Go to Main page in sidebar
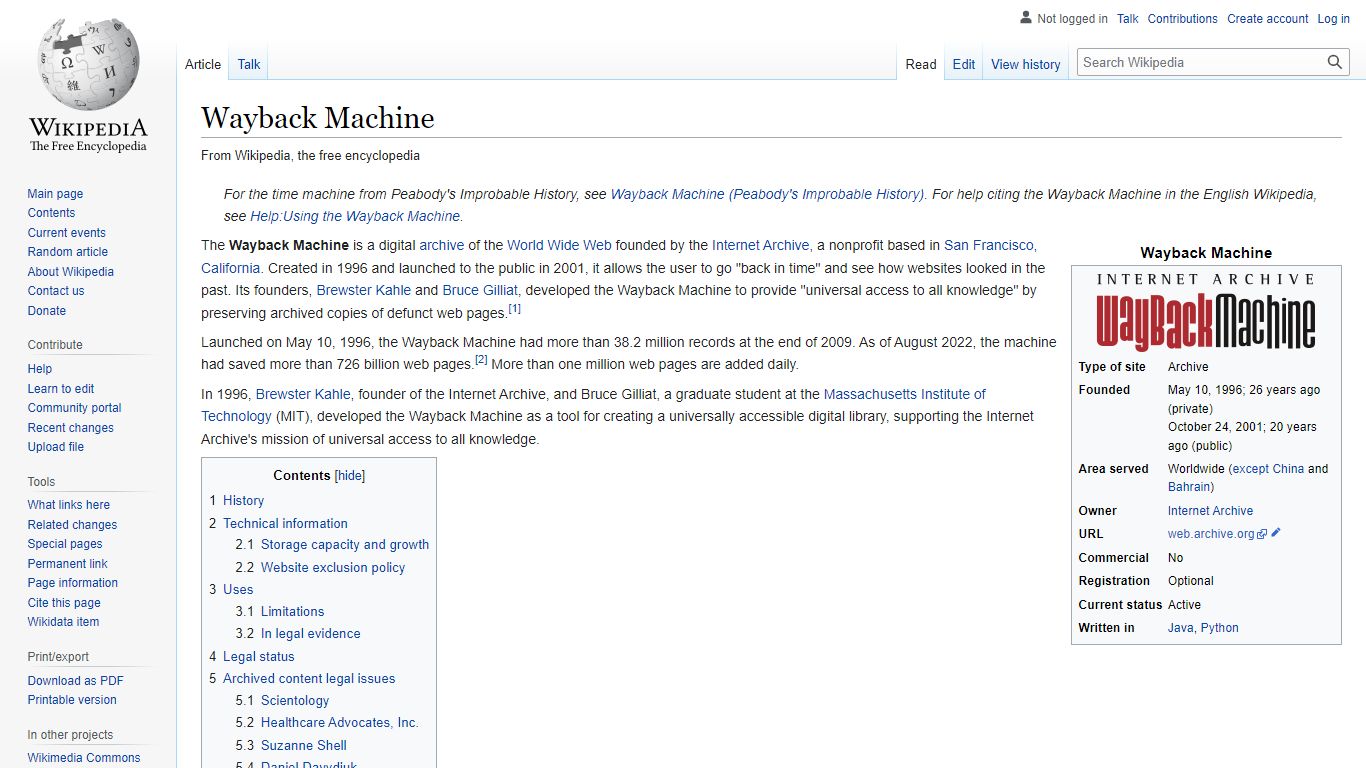1366x768 pixels. point(55,194)
